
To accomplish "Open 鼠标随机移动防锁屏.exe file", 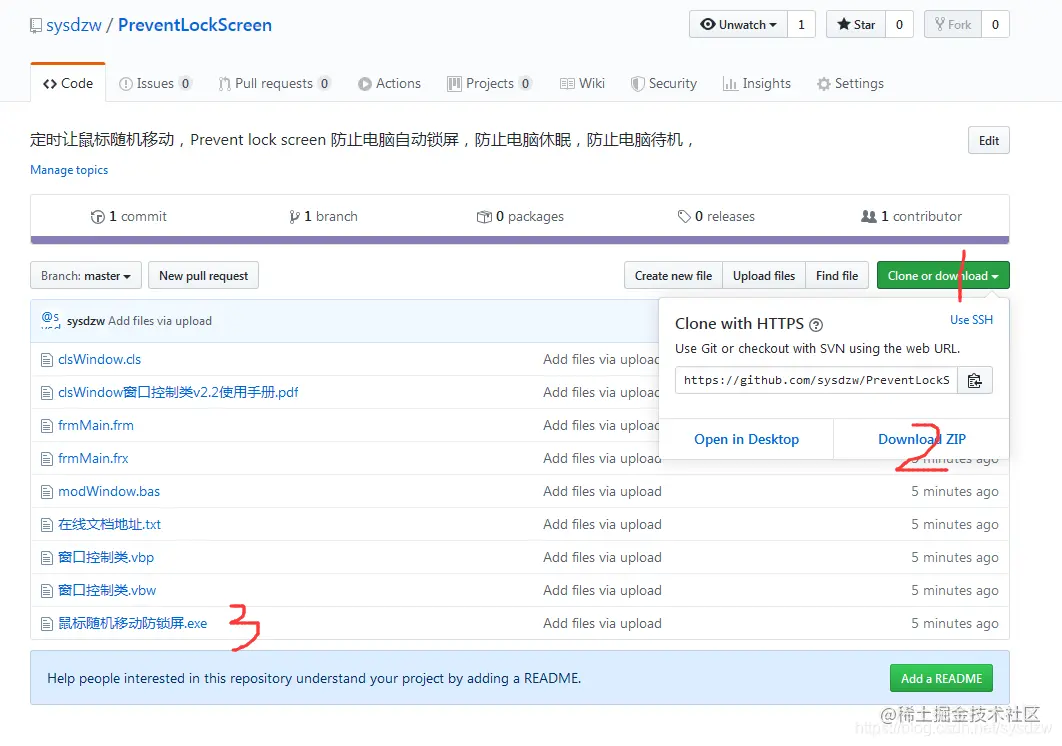I will pyautogui.click(x=133, y=623).
